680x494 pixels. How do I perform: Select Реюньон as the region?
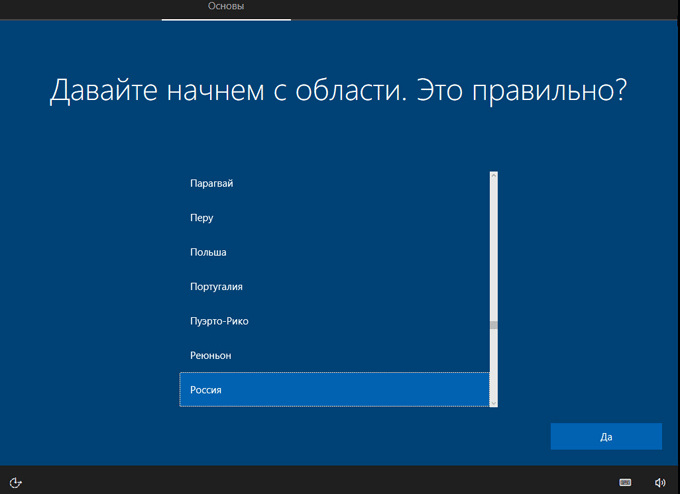[x=210, y=356]
